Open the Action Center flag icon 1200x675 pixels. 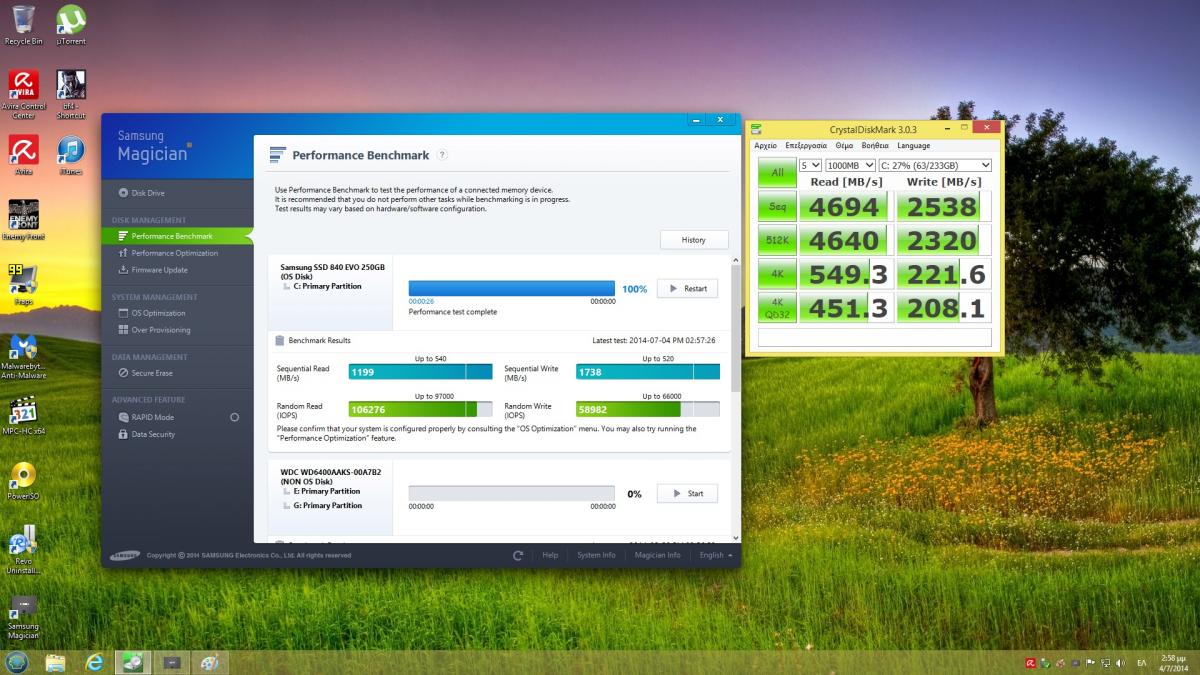(1089, 663)
